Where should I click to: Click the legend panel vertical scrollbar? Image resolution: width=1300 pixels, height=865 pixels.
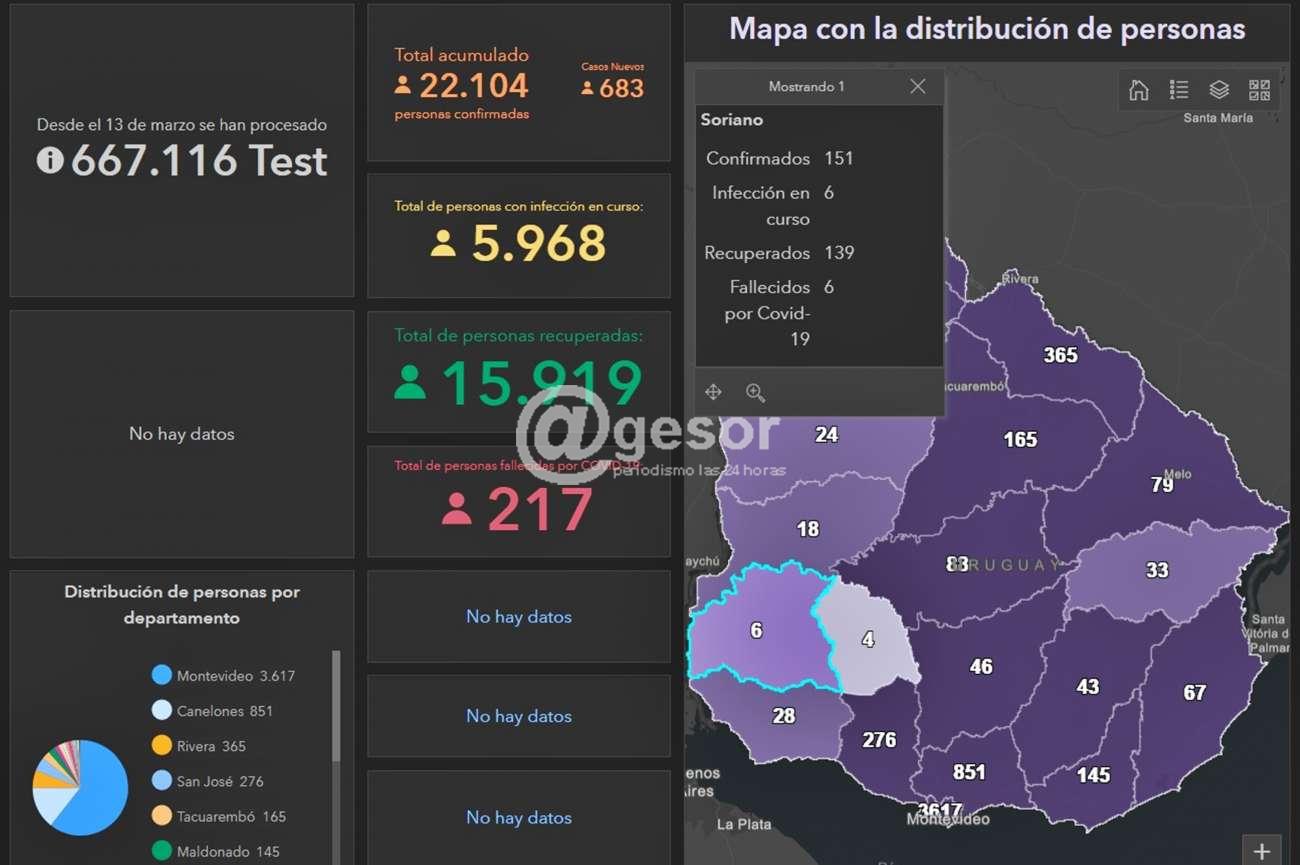336,705
